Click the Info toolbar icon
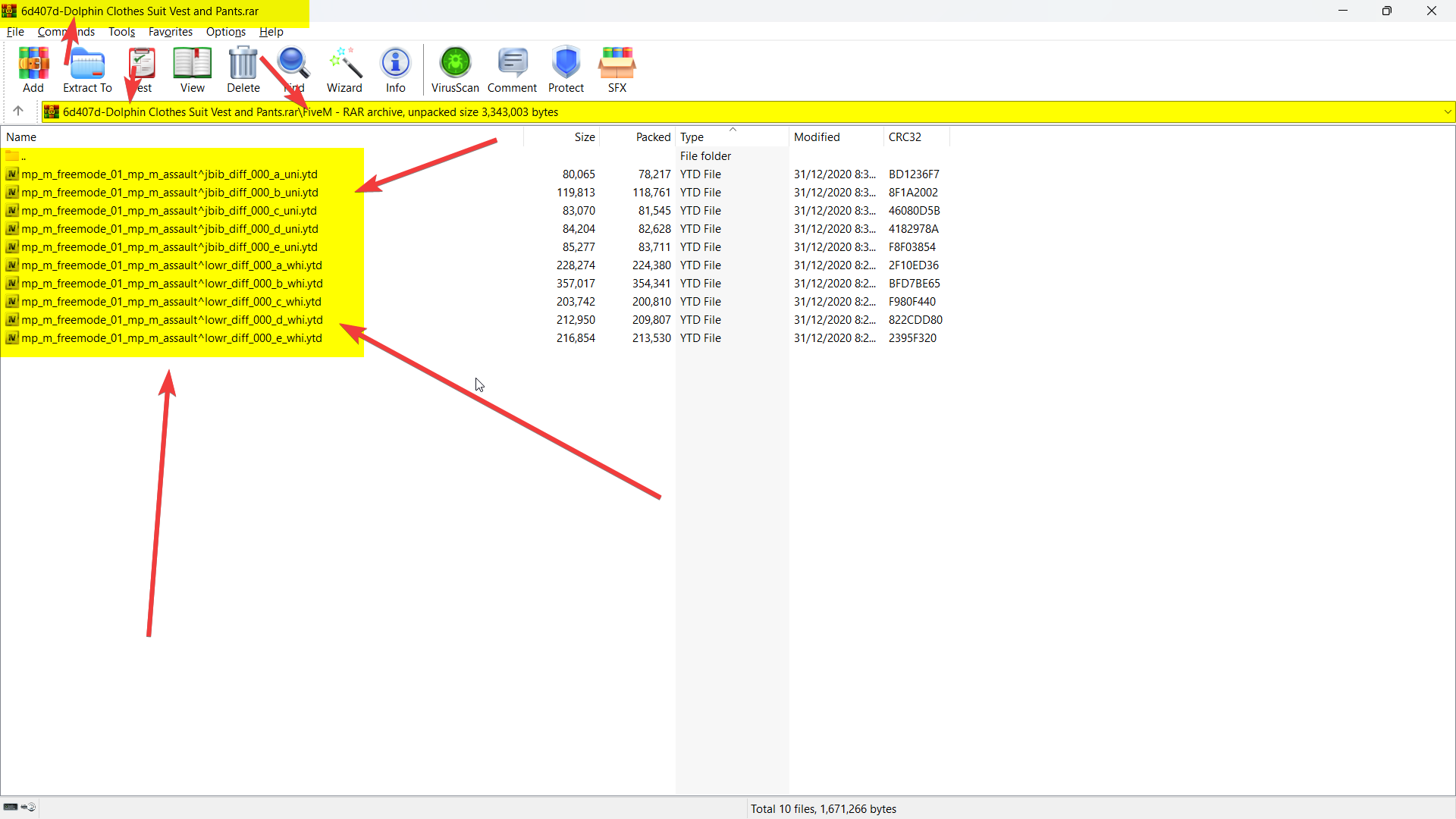Screen dimensions: 1456x819 pyautogui.click(x=395, y=69)
